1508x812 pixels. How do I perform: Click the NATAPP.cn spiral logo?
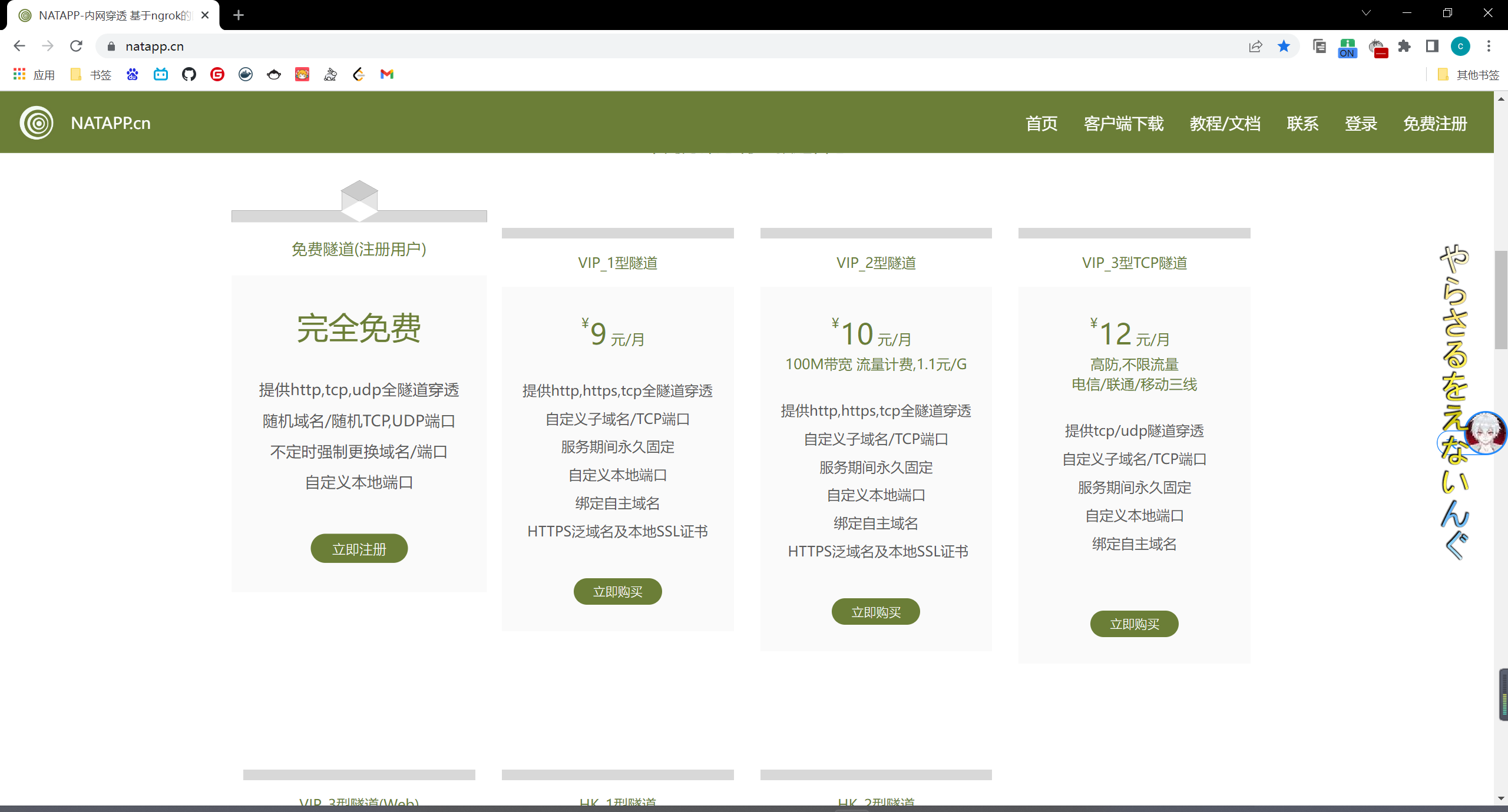(37, 122)
